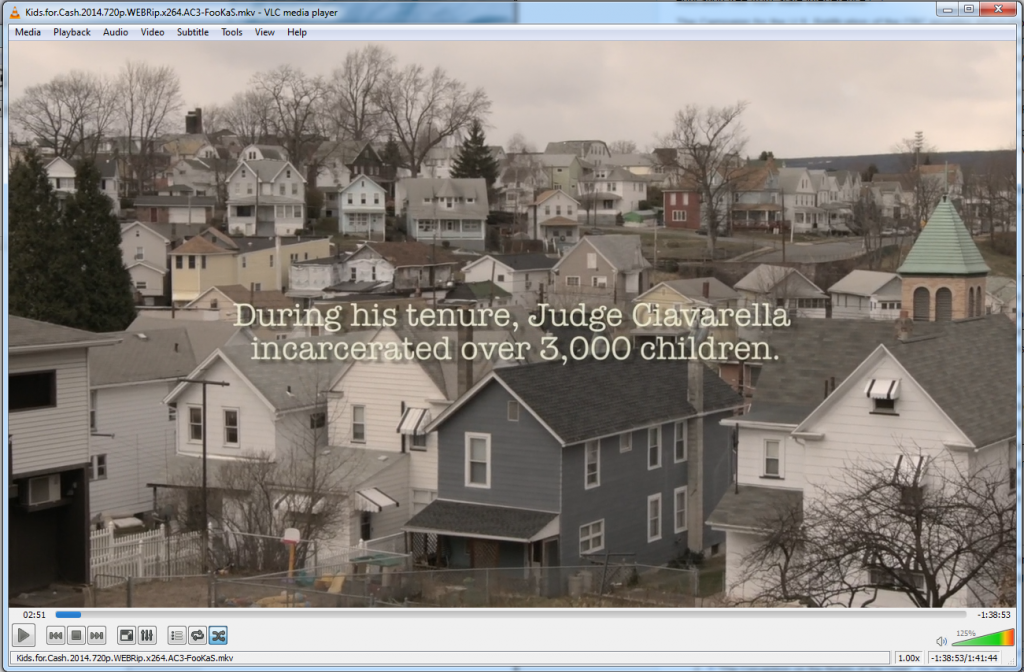Screen dimensions: 1024x672
Task: Open the Media menu
Action: click(x=27, y=32)
